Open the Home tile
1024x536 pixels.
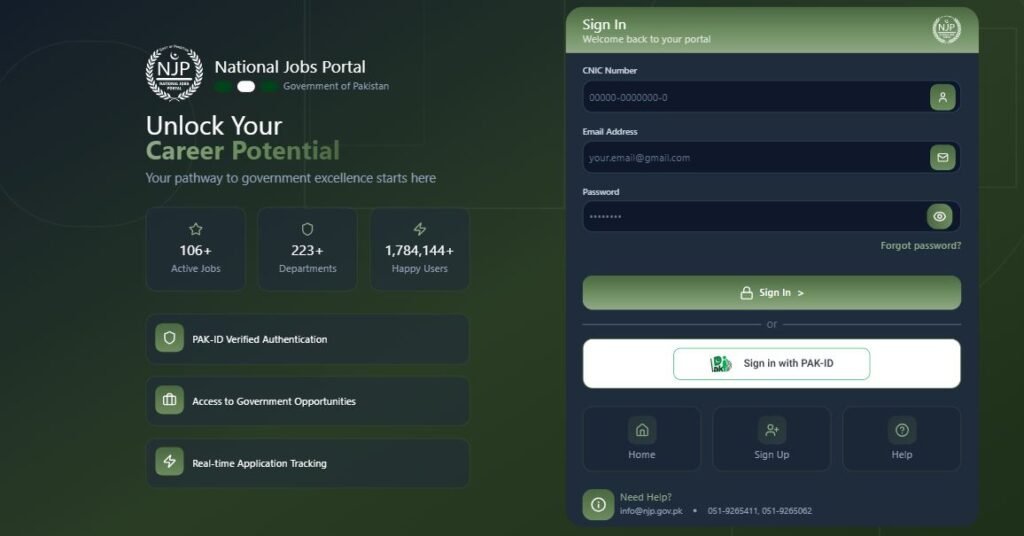tap(641, 439)
